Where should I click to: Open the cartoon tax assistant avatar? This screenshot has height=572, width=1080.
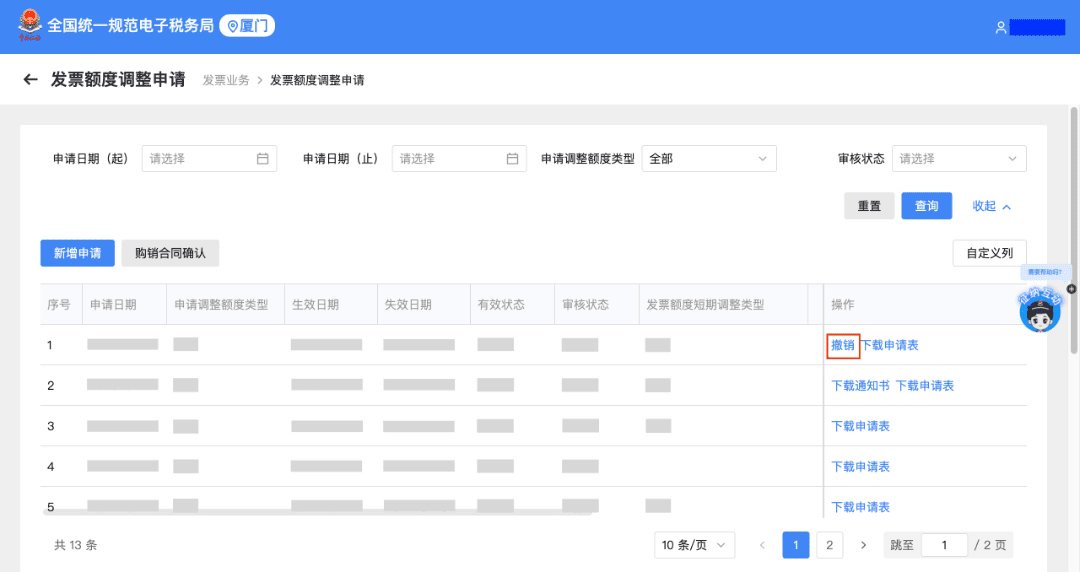coord(1039,312)
